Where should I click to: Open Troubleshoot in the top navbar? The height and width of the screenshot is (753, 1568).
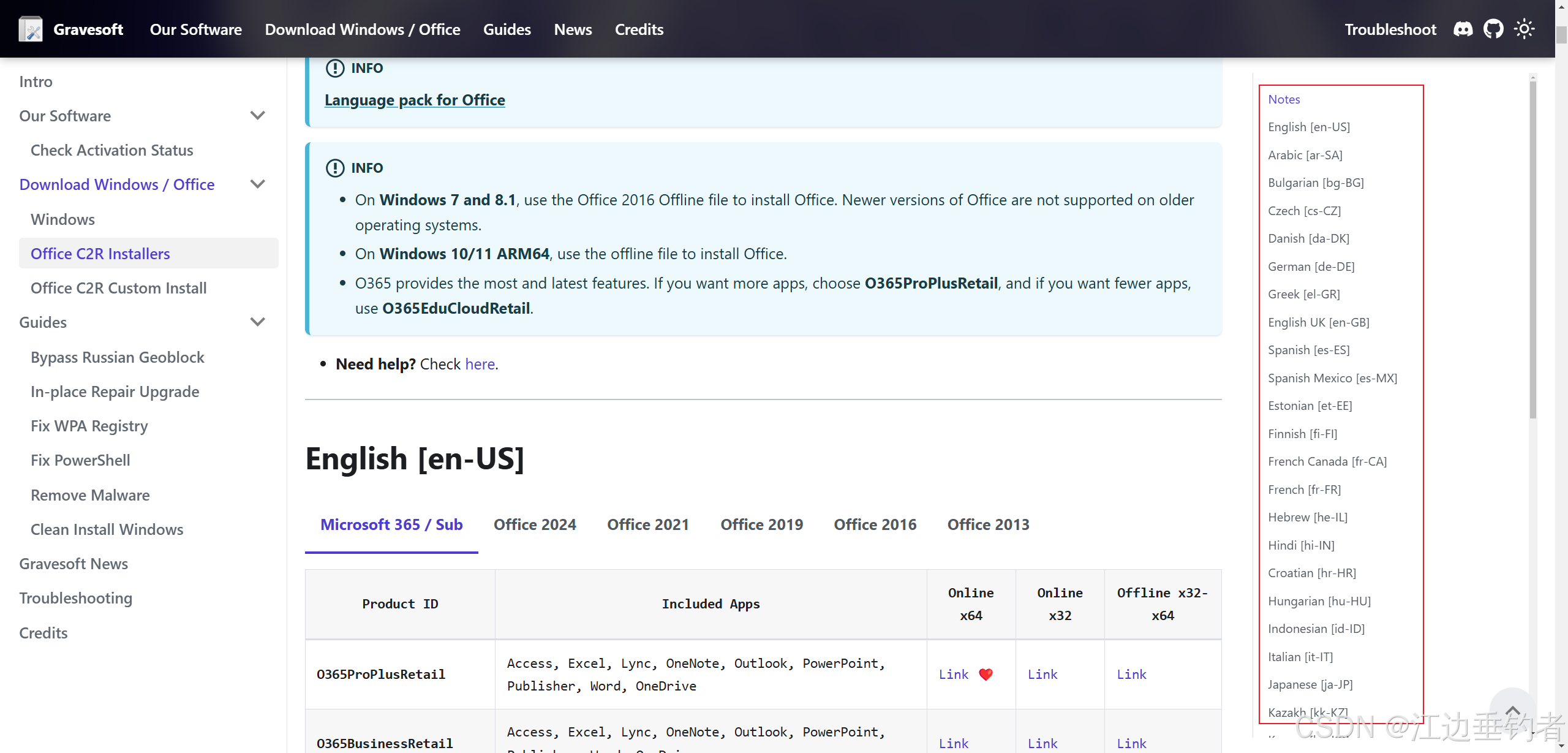(1390, 29)
